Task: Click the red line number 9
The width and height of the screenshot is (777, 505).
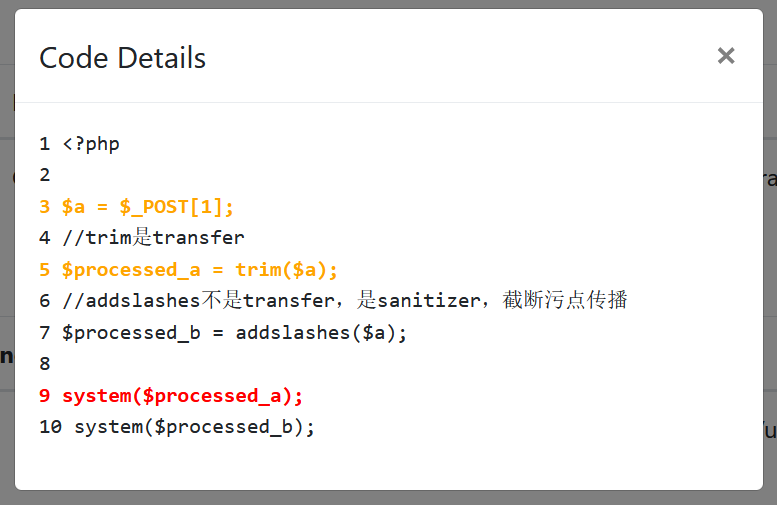Action: [44, 396]
